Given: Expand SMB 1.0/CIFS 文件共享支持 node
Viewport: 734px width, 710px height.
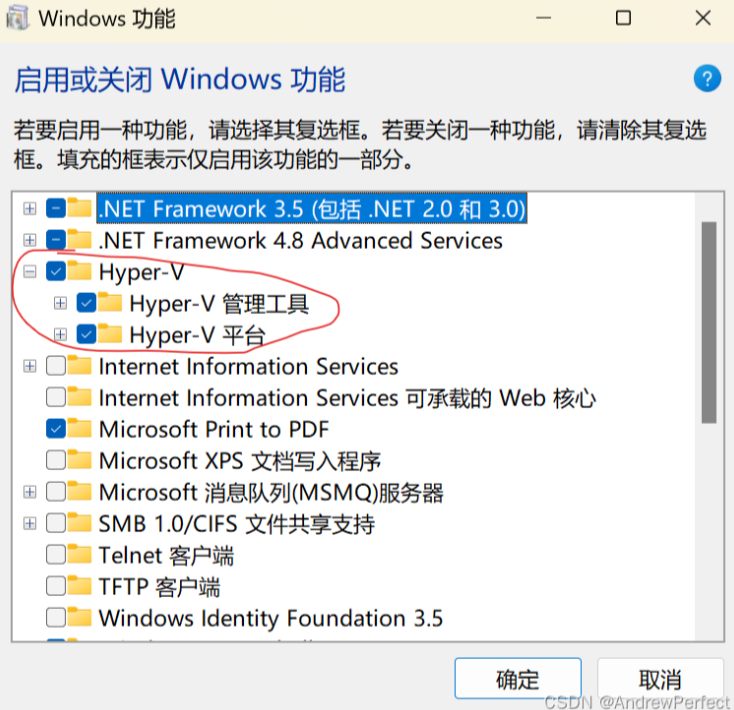Looking at the screenshot, I should point(29,523).
